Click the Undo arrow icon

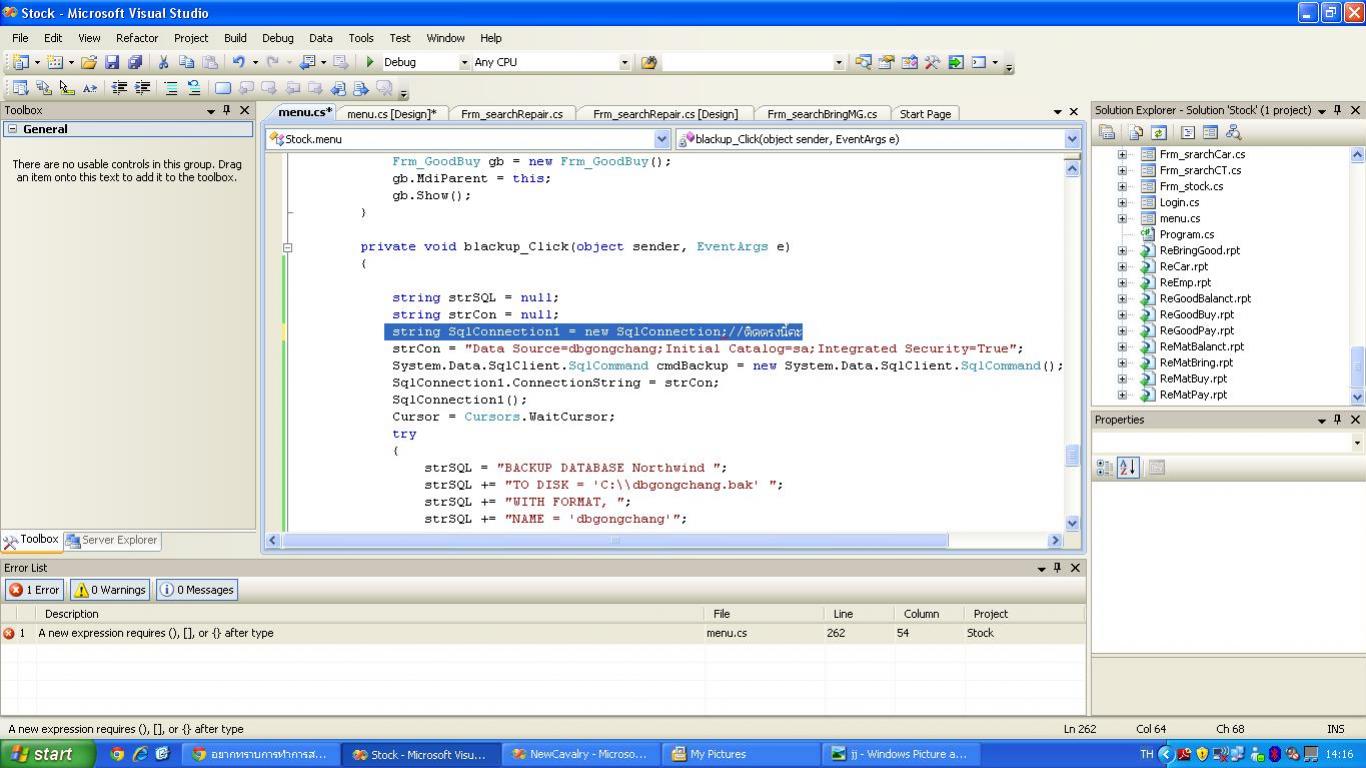tap(238, 62)
